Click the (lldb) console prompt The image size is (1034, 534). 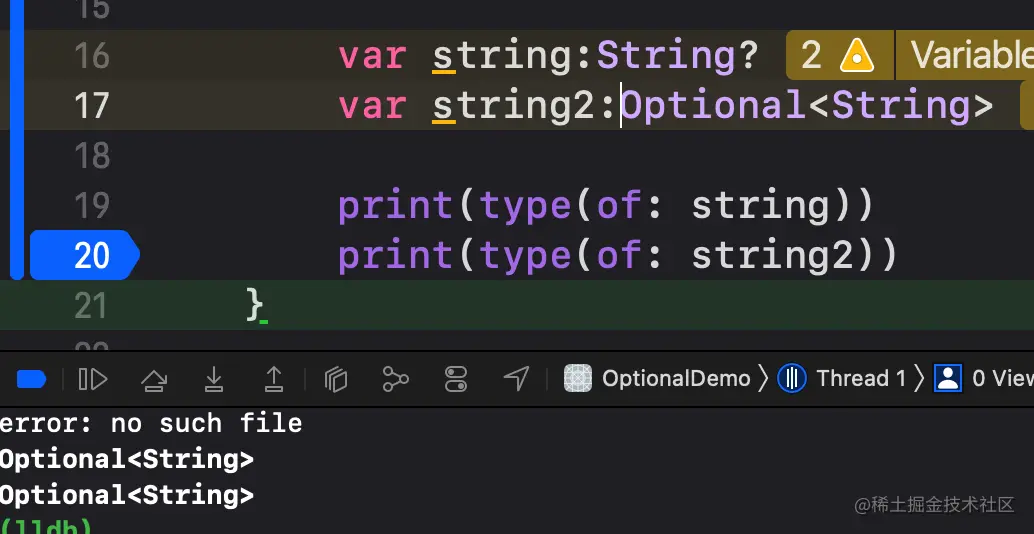[x=45, y=527]
